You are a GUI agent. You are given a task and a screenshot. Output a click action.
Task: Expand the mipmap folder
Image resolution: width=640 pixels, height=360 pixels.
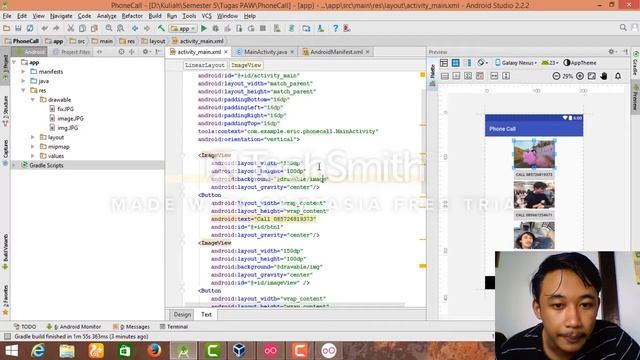click(33, 147)
